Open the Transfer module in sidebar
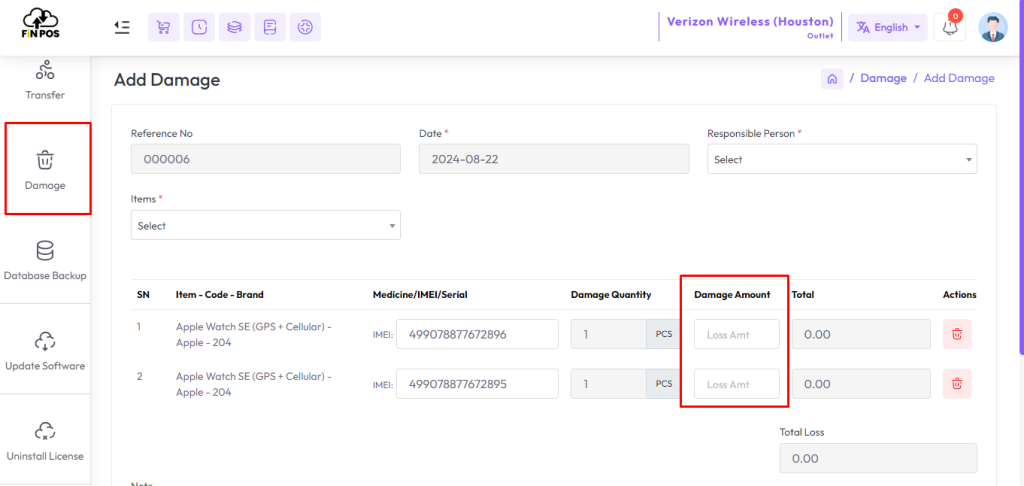This screenshot has height=486, width=1024. (45, 80)
